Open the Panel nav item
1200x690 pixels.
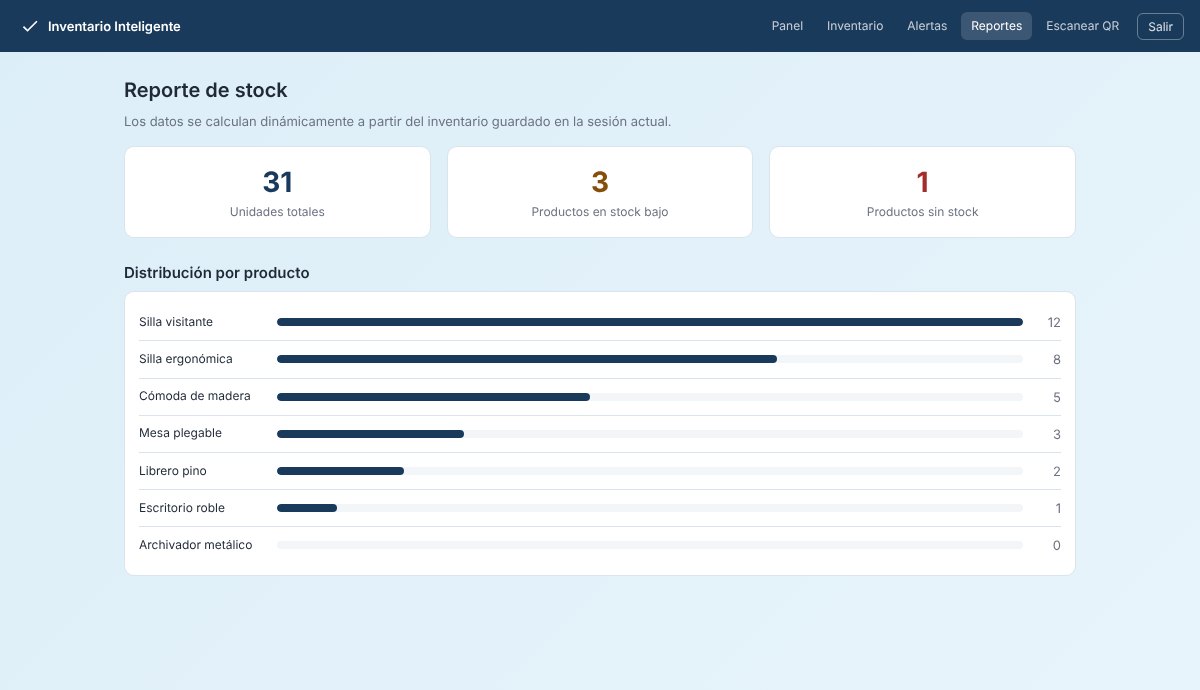click(787, 26)
